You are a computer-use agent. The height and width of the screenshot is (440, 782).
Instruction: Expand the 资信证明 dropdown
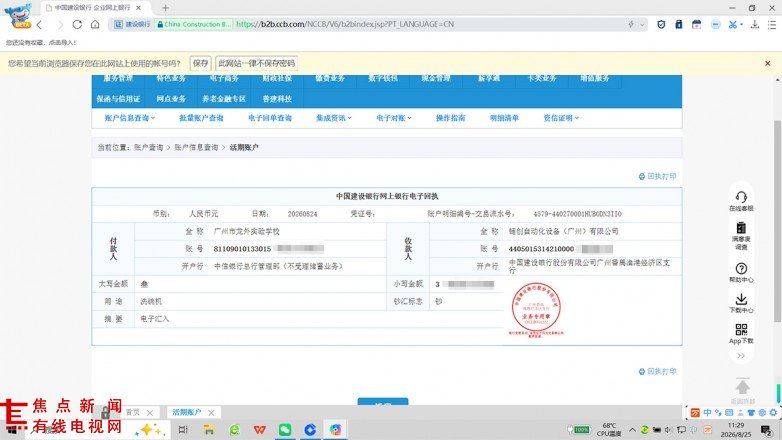click(x=561, y=118)
